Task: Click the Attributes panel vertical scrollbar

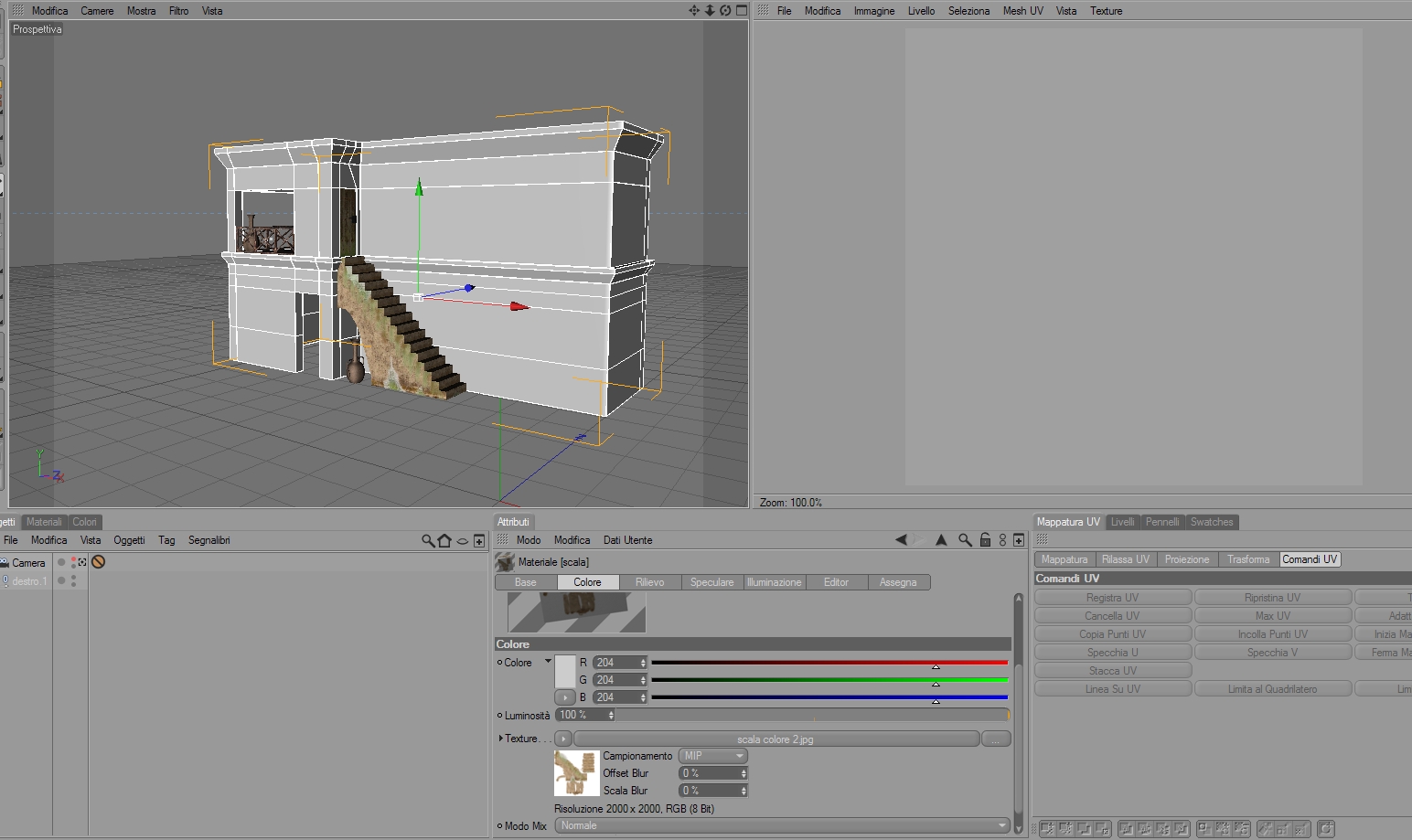Action: click(x=1019, y=713)
